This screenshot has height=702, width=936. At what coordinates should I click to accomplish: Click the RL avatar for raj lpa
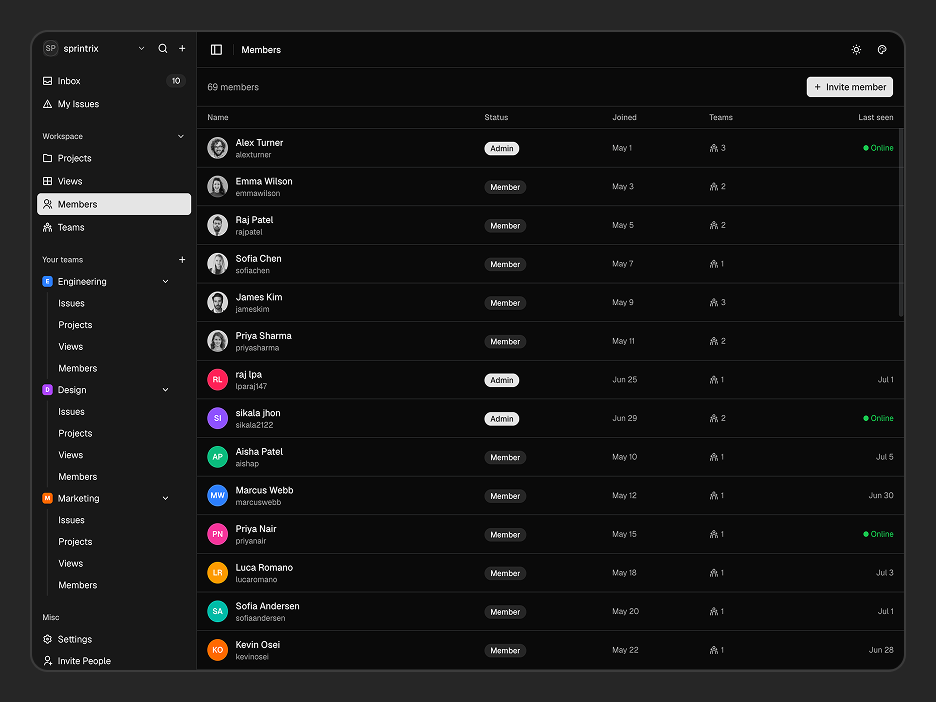tap(217, 380)
